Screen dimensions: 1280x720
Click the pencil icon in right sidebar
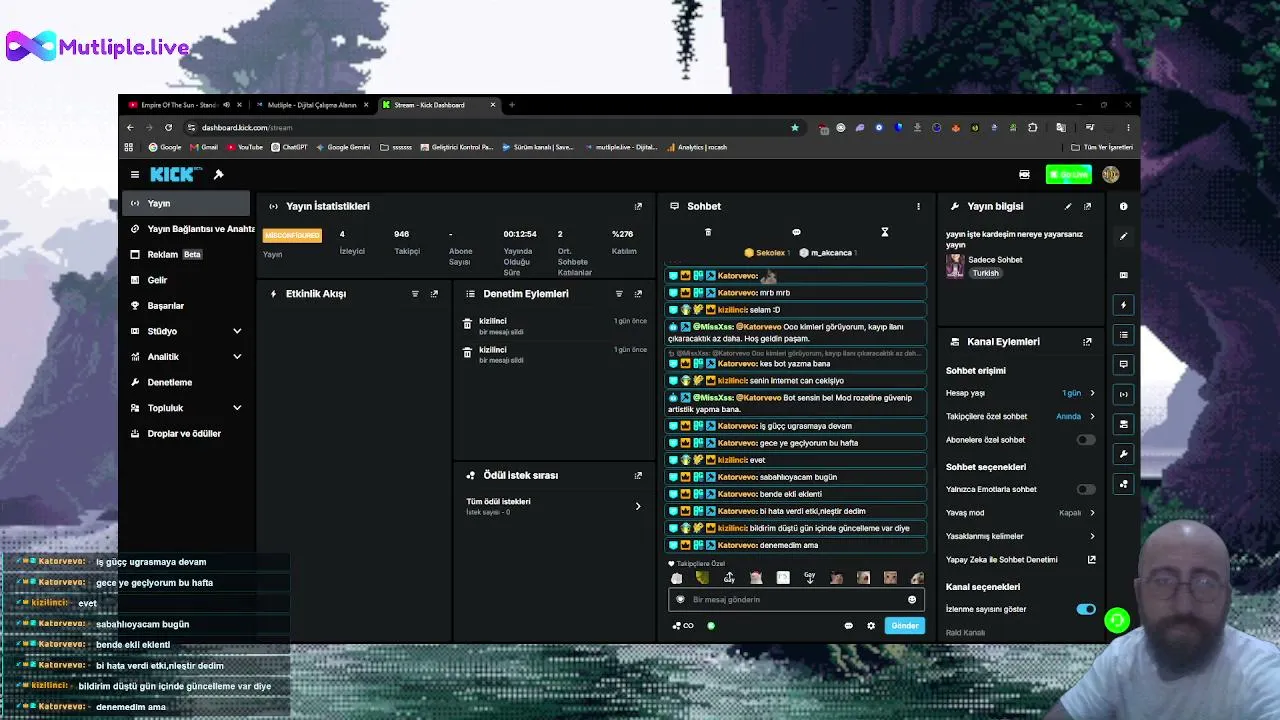coord(1123,237)
